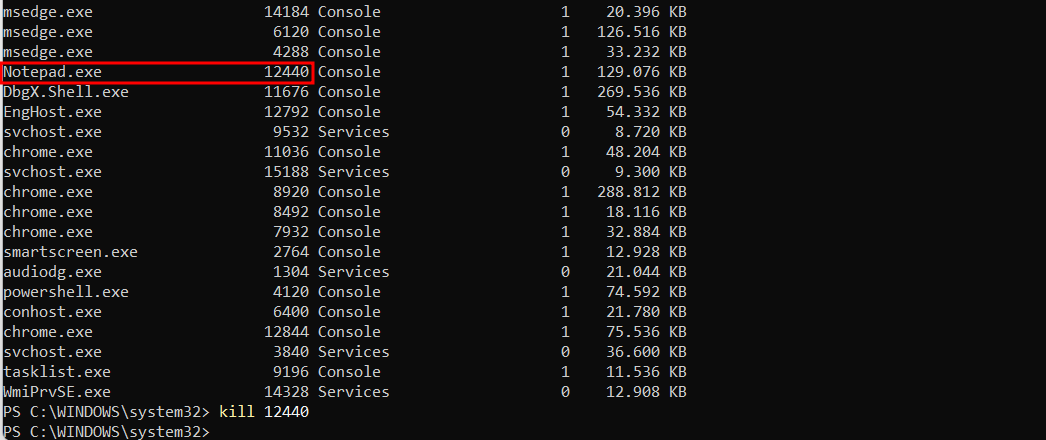Viewport: 1046px width, 440px height.
Task: Click the DbgX.Shell.exe process name
Action: pyautogui.click(x=65, y=92)
